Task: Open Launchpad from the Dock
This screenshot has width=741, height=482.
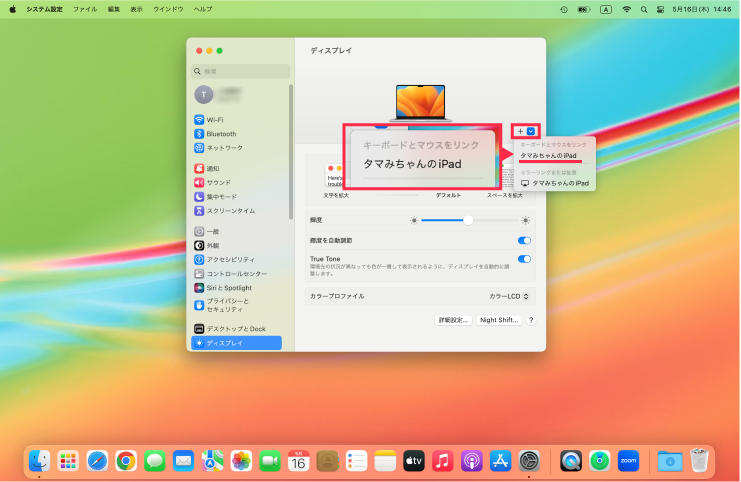Action: point(68,461)
